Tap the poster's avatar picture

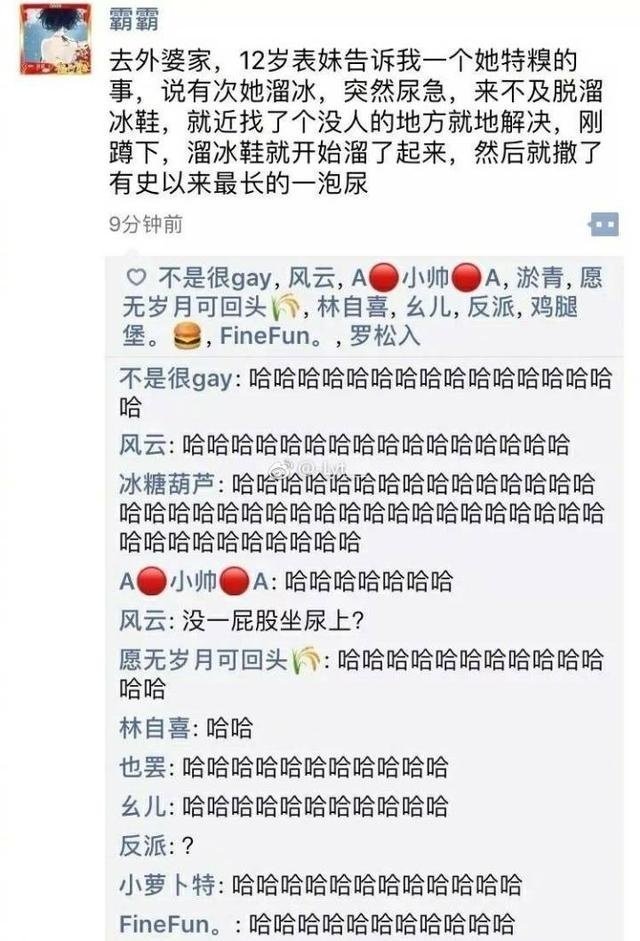pyautogui.click(x=56, y=37)
